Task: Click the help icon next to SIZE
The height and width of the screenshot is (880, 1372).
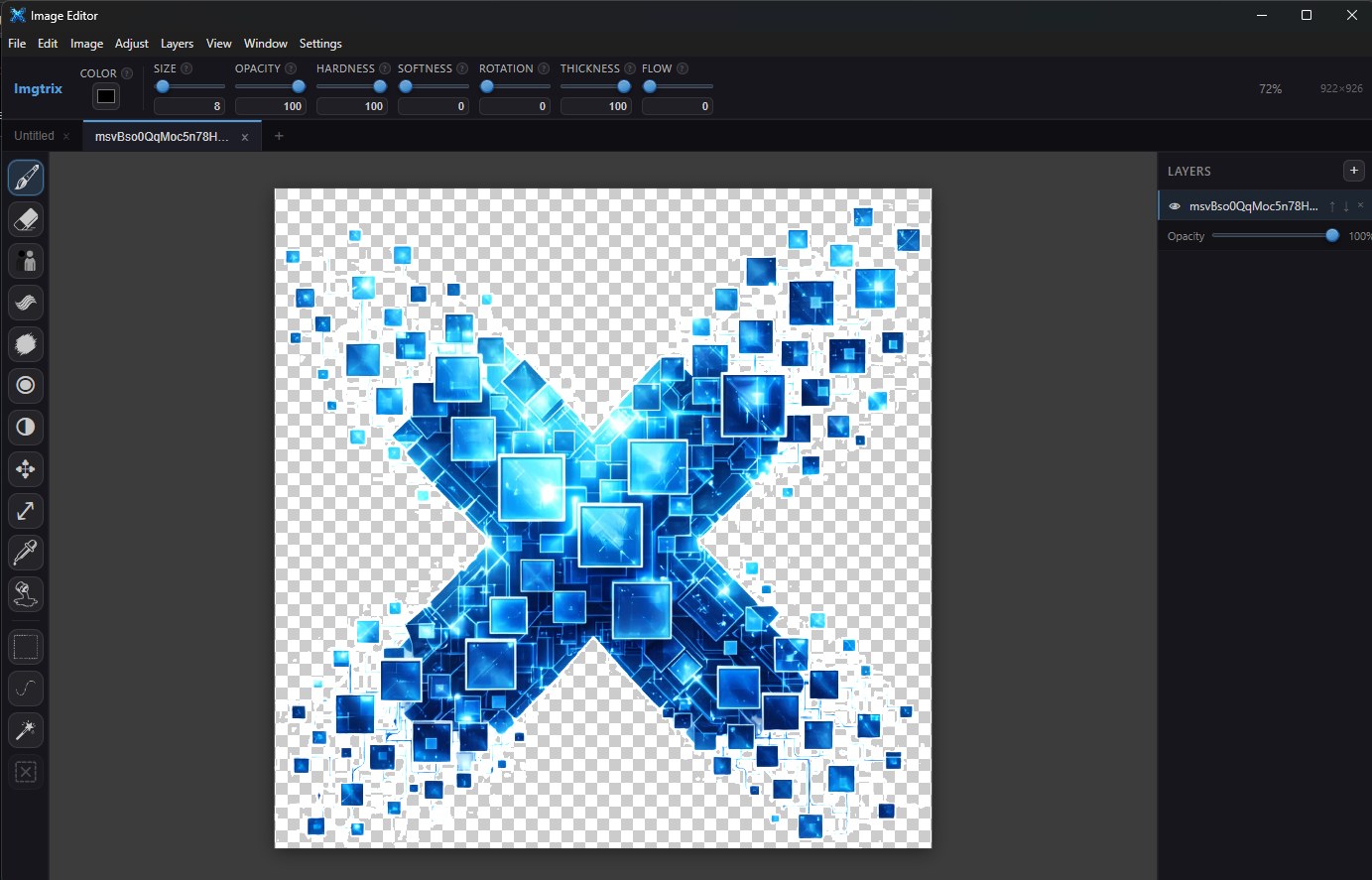Action: tap(187, 68)
